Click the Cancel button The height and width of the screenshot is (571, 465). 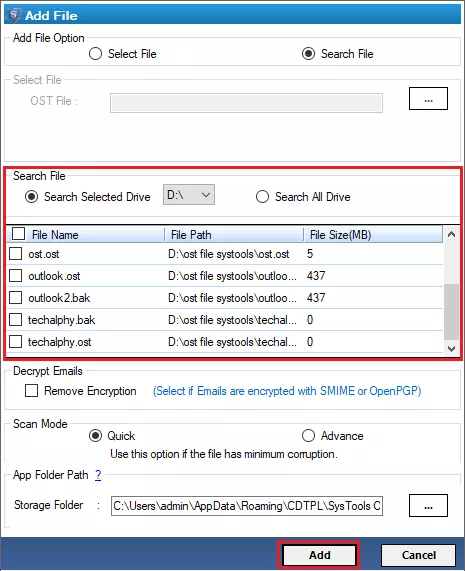(x=418, y=555)
